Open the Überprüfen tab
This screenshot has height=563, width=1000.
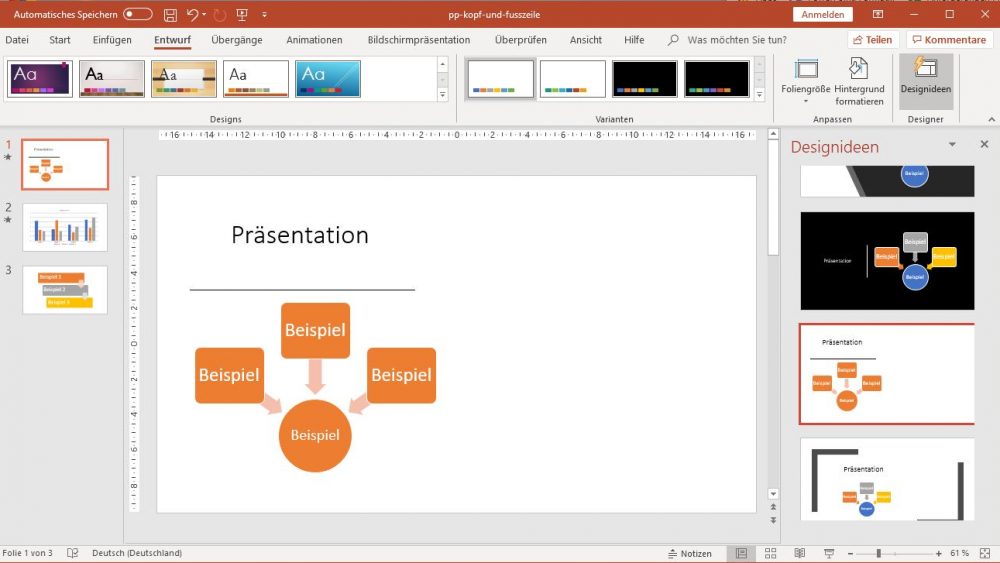(x=520, y=40)
